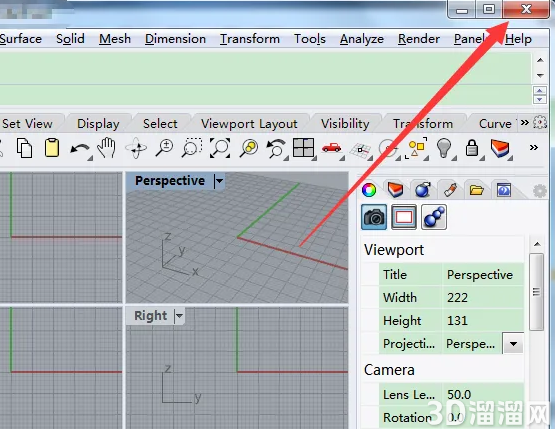Screen dimensions: 555x429
Task: Open the Help menu
Action: (x=518, y=39)
